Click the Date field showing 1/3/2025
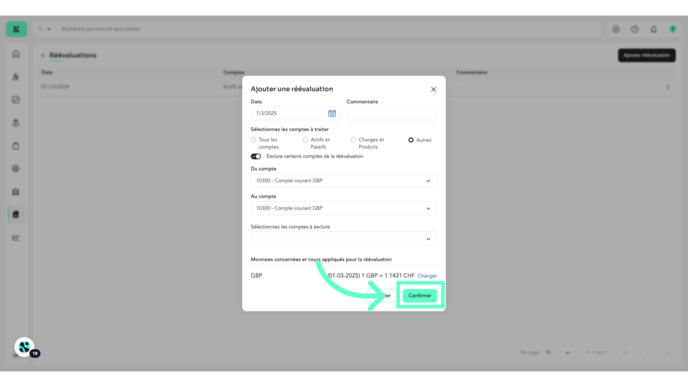This screenshot has width=688, height=387. click(x=295, y=113)
